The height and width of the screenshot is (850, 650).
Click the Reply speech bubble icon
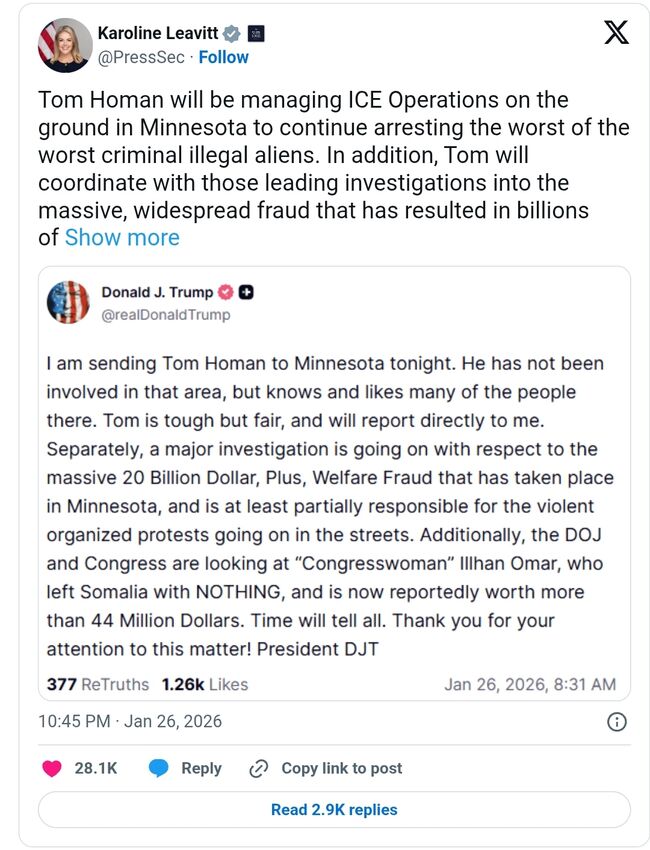tap(158, 768)
